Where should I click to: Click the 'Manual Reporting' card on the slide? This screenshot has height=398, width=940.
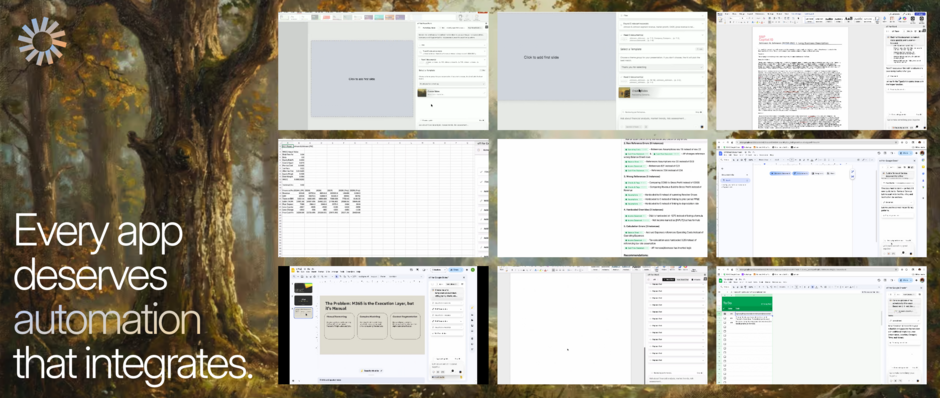(338, 326)
